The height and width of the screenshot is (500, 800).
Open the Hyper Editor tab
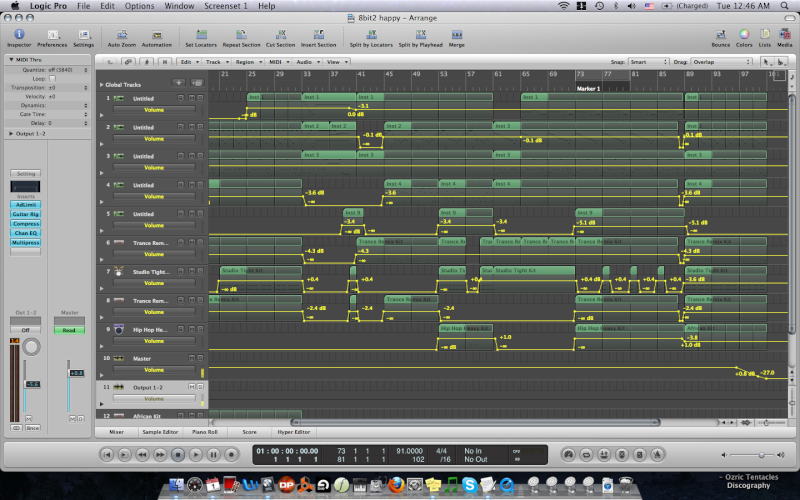pos(294,432)
